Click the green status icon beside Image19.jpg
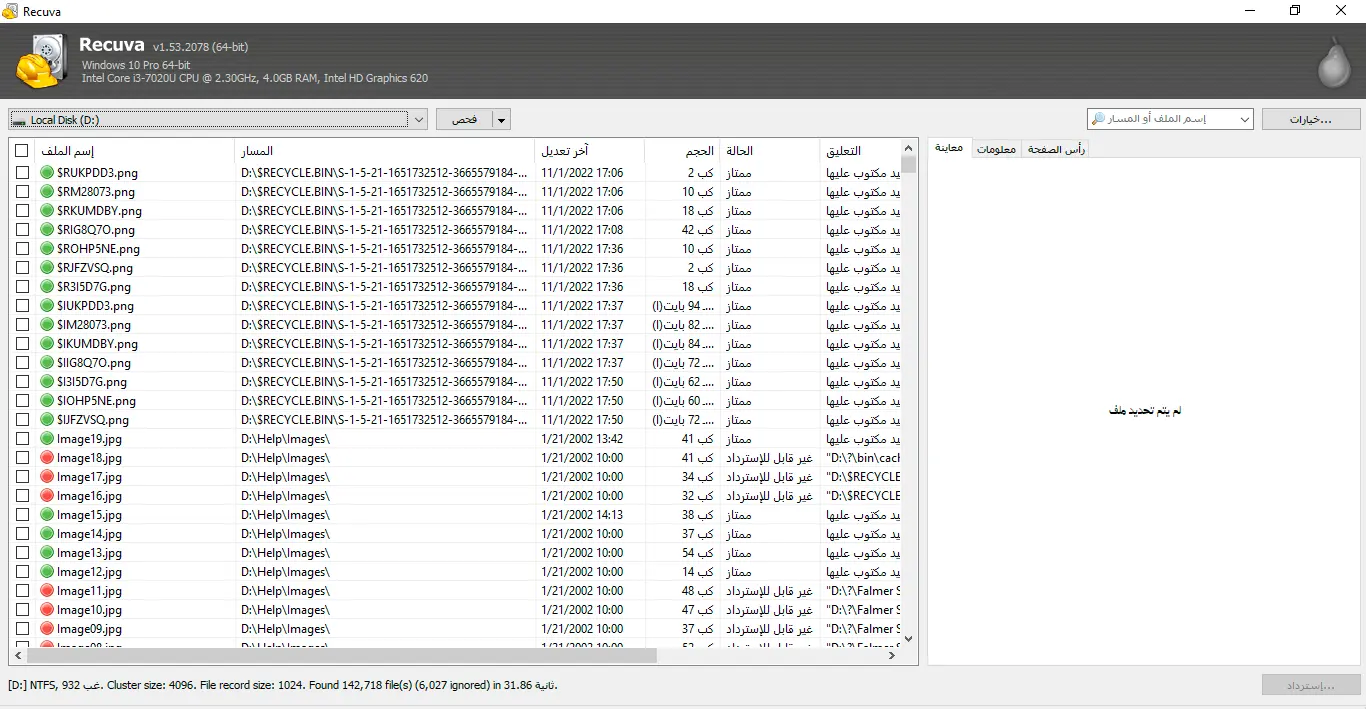Viewport: 1366px width, 709px height. point(47,439)
